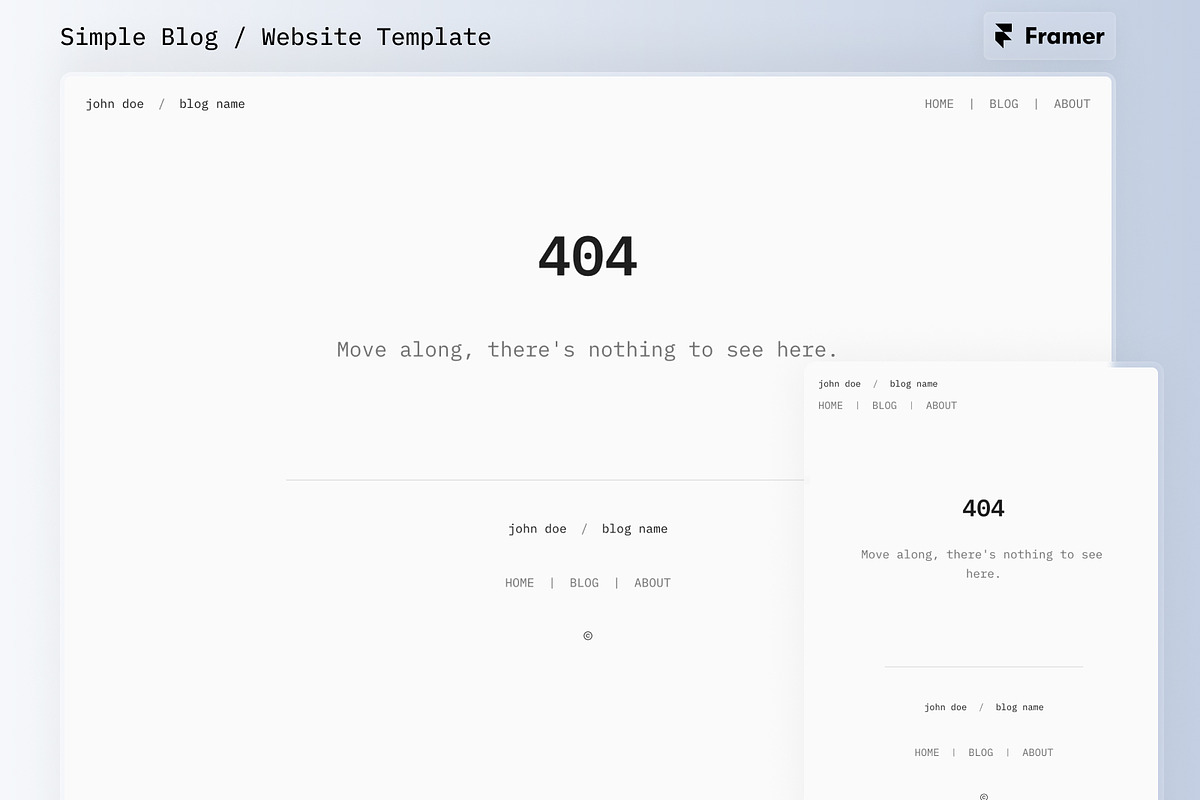The width and height of the screenshot is (1200, 800).
Task: Click 'Simple Blog / Website Template' title
Action: click(276, 37)
